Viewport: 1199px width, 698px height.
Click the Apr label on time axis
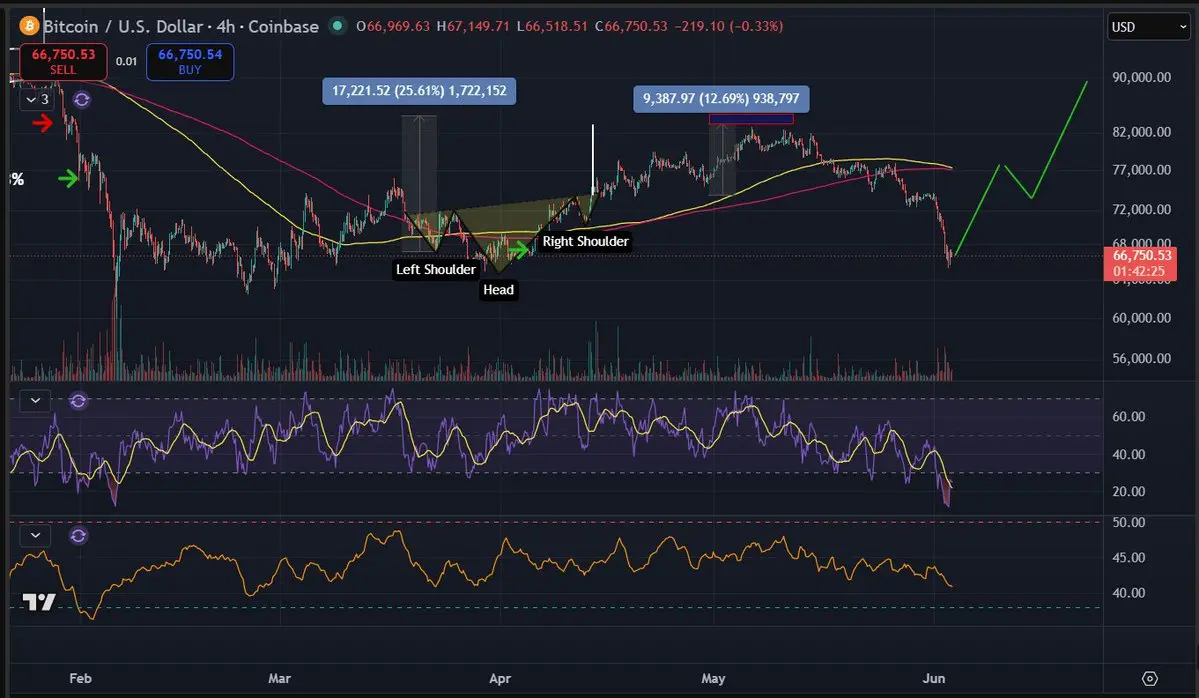[x=500, y=678]
